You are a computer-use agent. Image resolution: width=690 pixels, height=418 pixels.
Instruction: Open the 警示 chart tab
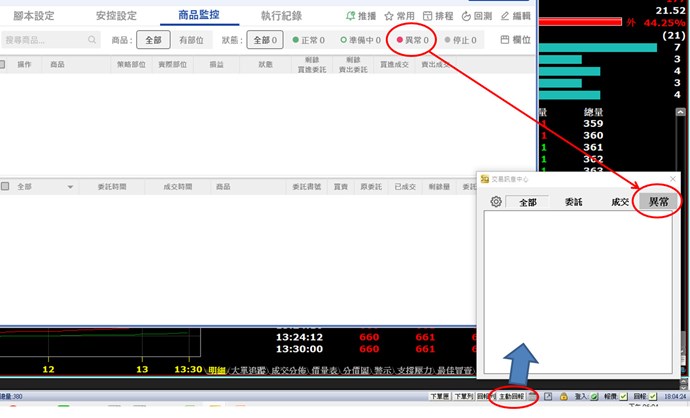pyautogui.click(x=382, y=370)
